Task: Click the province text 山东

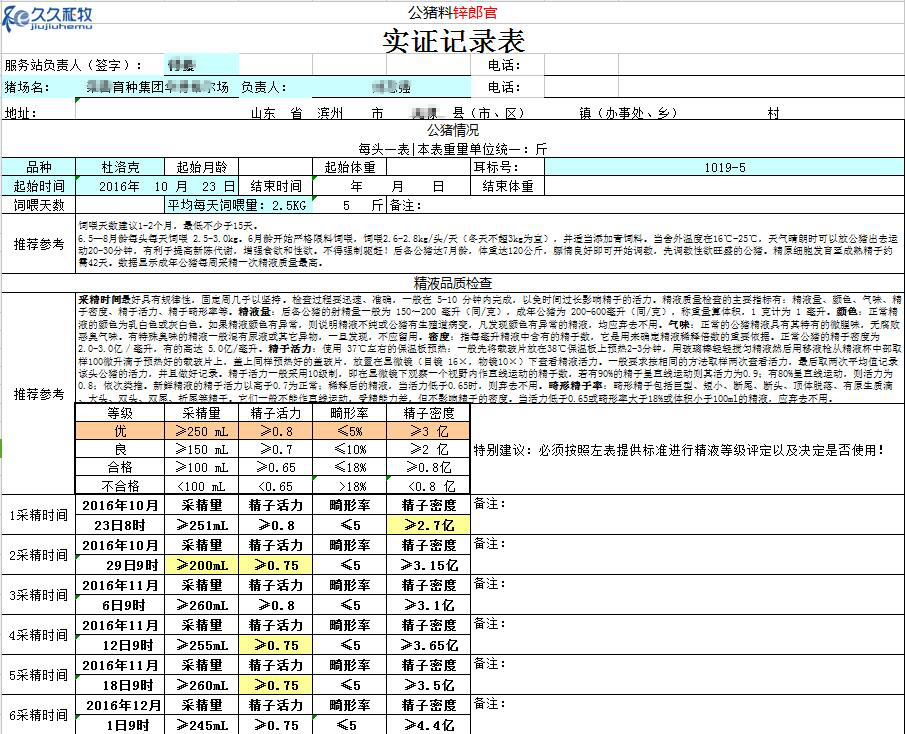Action: [263, 113]
